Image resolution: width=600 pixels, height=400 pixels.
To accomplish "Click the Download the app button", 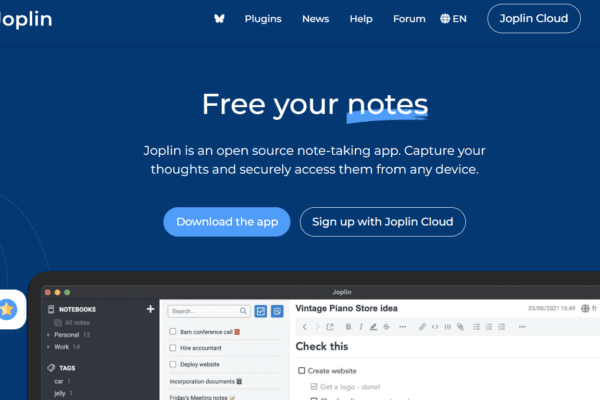I will [x=227, y=222].
